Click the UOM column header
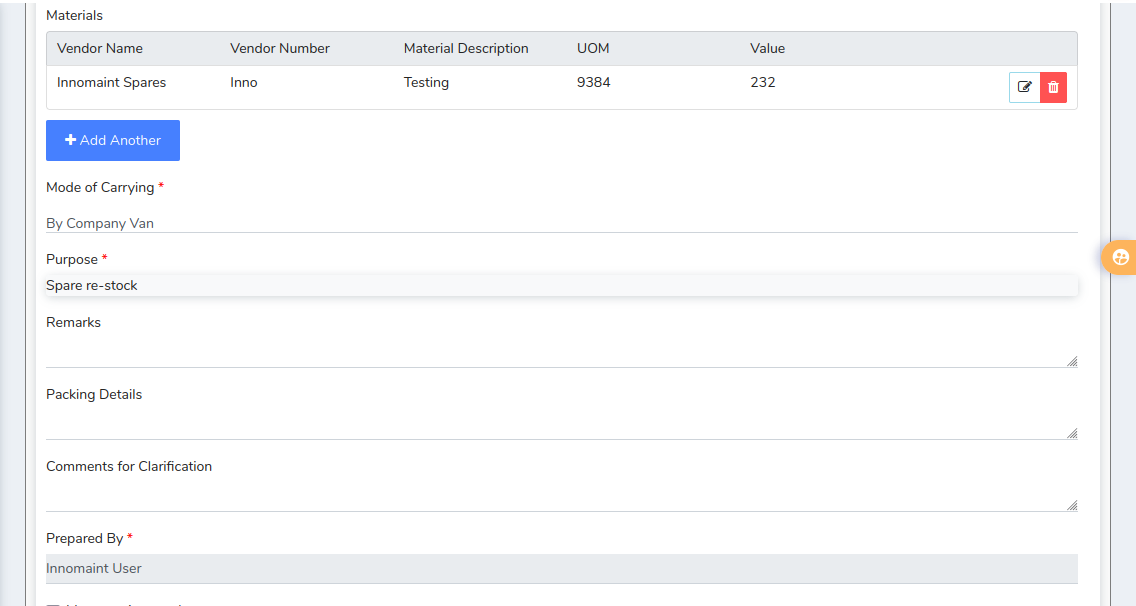This screenshot has width=1136, height=606. (x=593, y=48)
